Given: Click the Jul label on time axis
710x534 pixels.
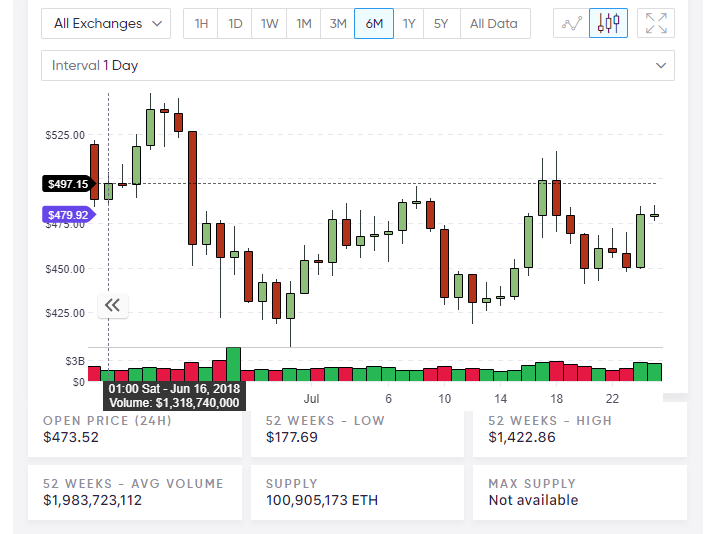Looking at the screenshot, I should tap(311, 397).
